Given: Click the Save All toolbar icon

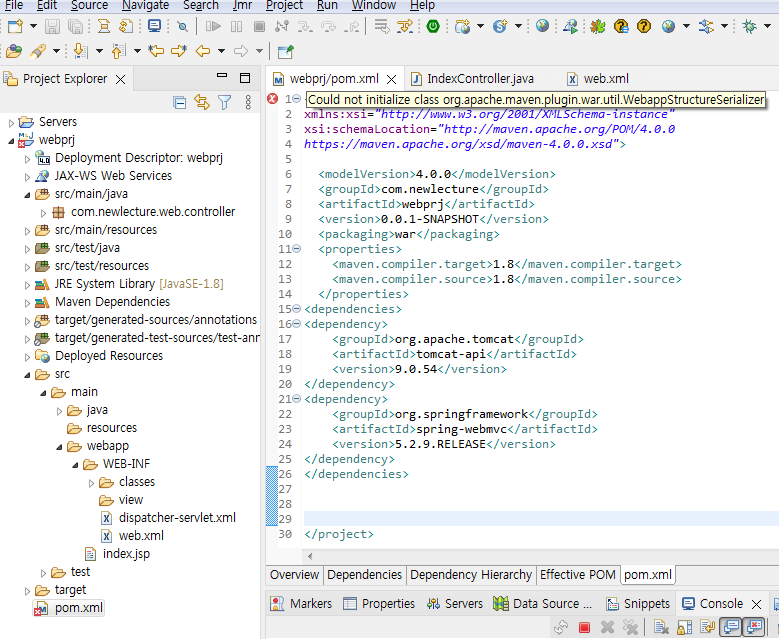Looking at the screenshot, I should tap(76, 26).
